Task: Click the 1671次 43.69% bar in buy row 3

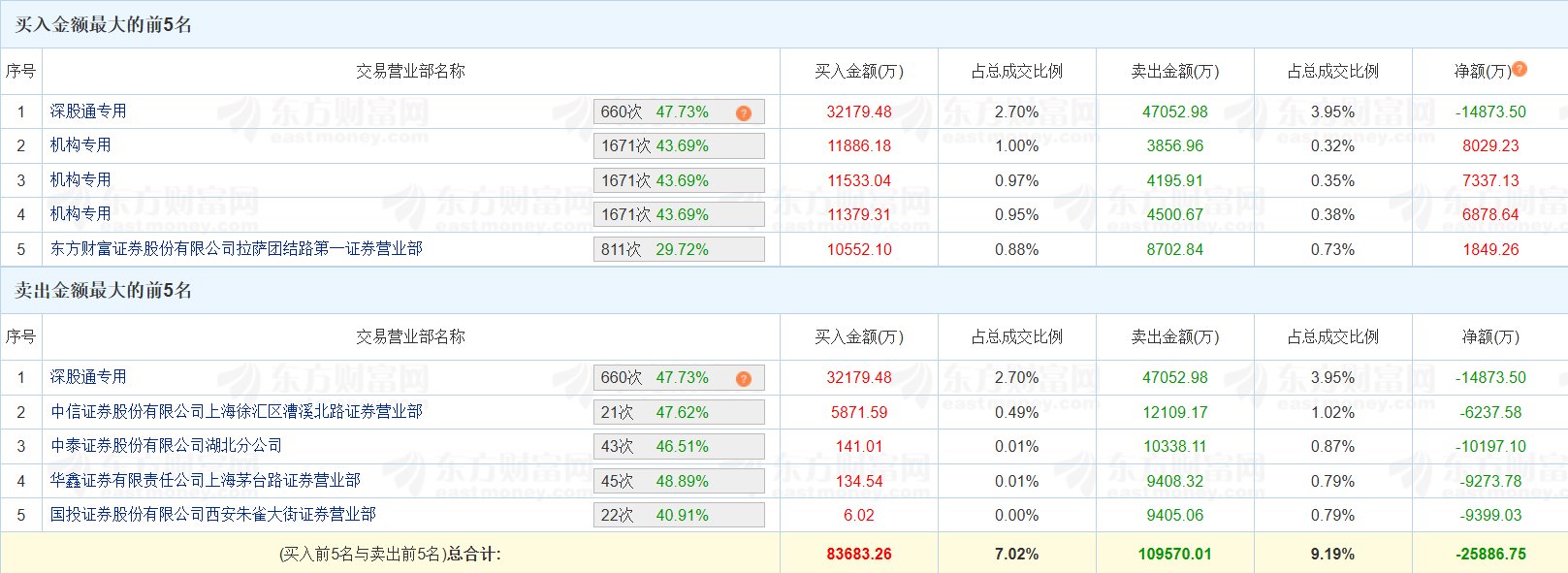Action: coord(679,180)
